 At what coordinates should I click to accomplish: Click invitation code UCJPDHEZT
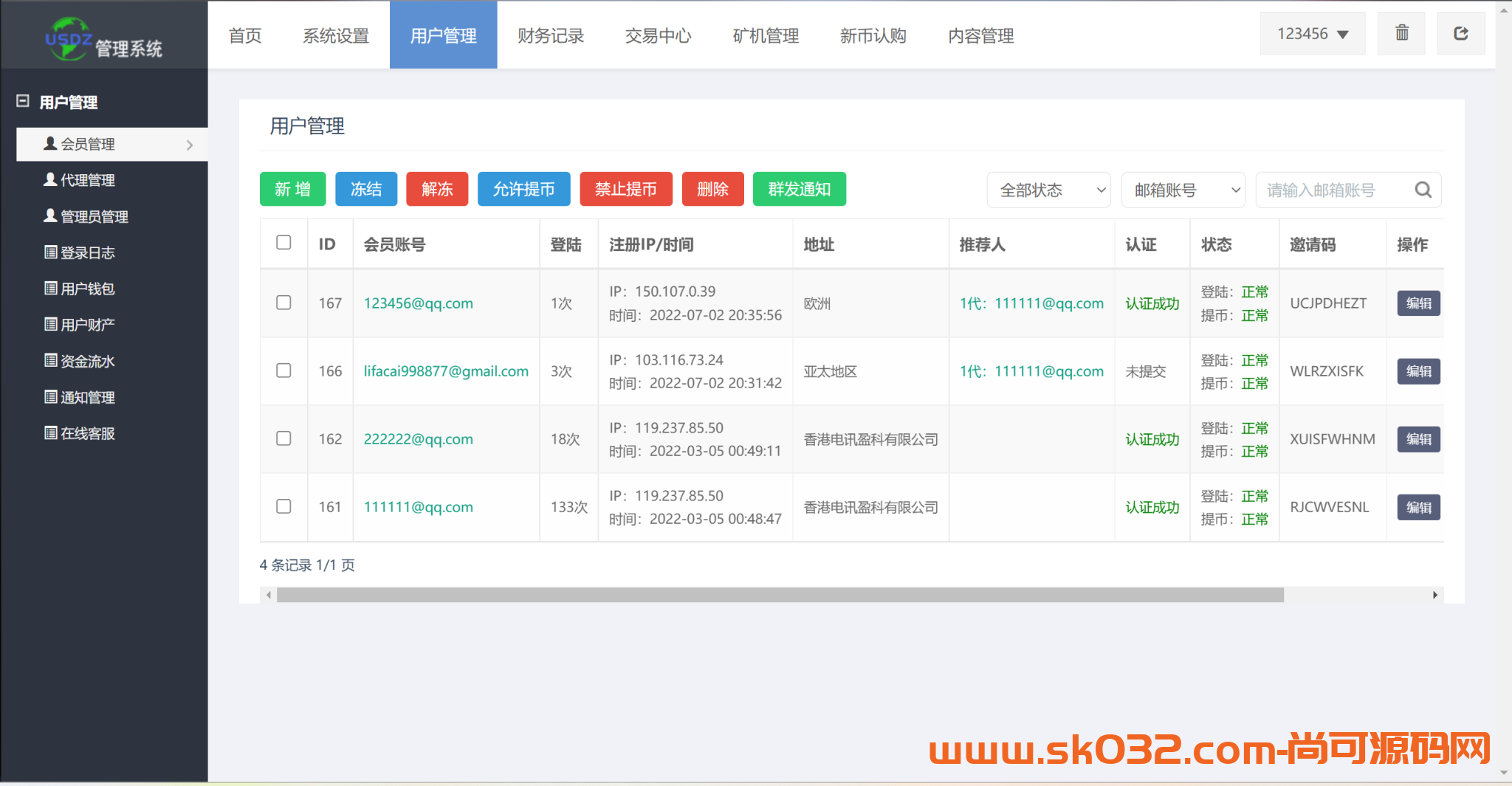[1327, 303]
